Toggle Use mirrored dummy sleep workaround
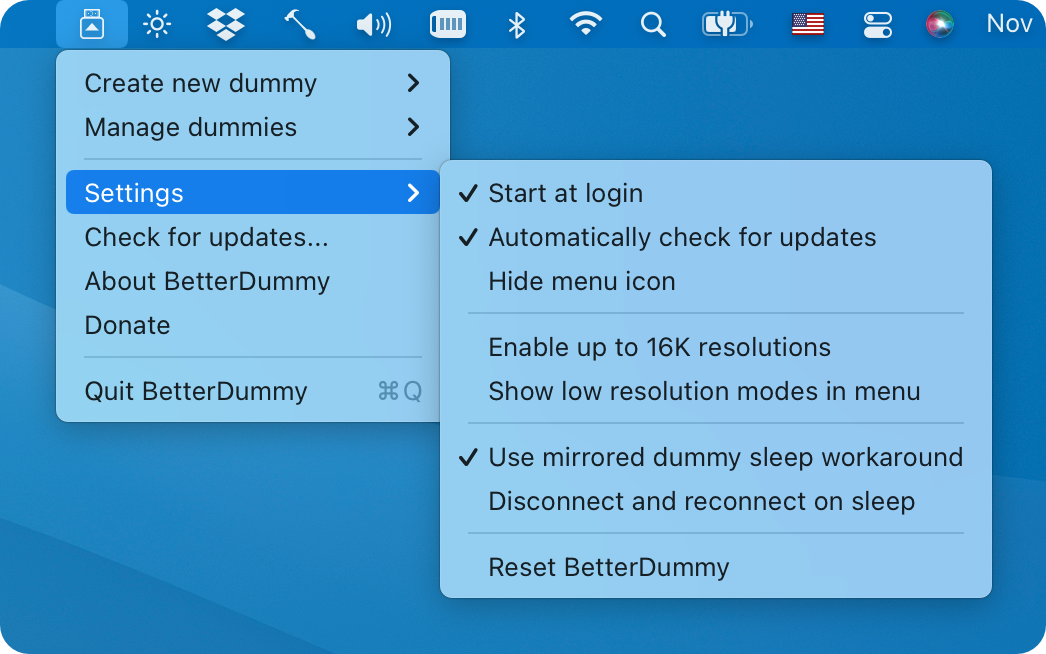Image resolution: width=1046 pixels, height=654 pixels. tap(716, 457)
